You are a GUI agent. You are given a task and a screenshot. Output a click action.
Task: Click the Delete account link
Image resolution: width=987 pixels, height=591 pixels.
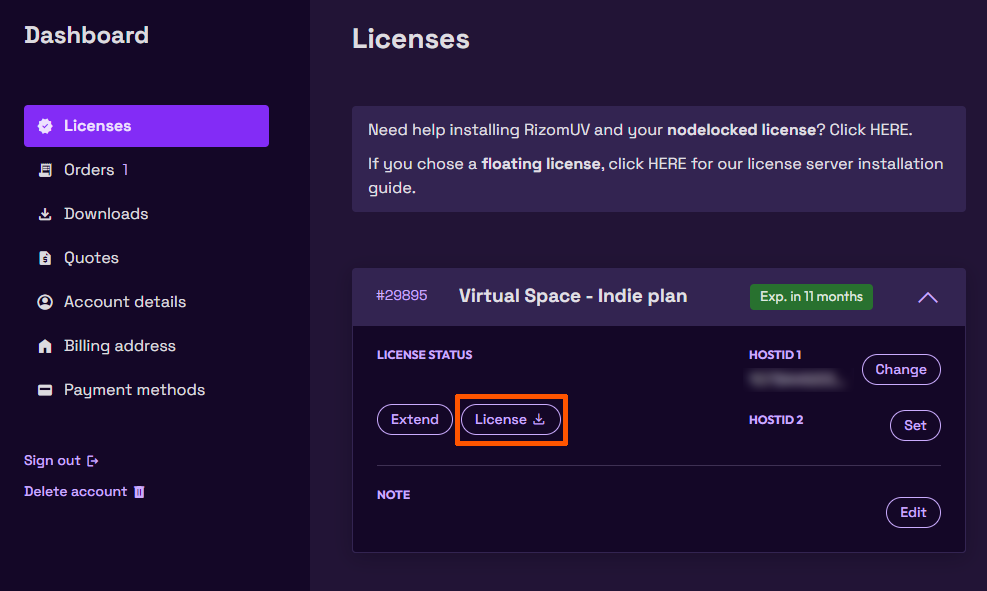click(x=84, y=492)
